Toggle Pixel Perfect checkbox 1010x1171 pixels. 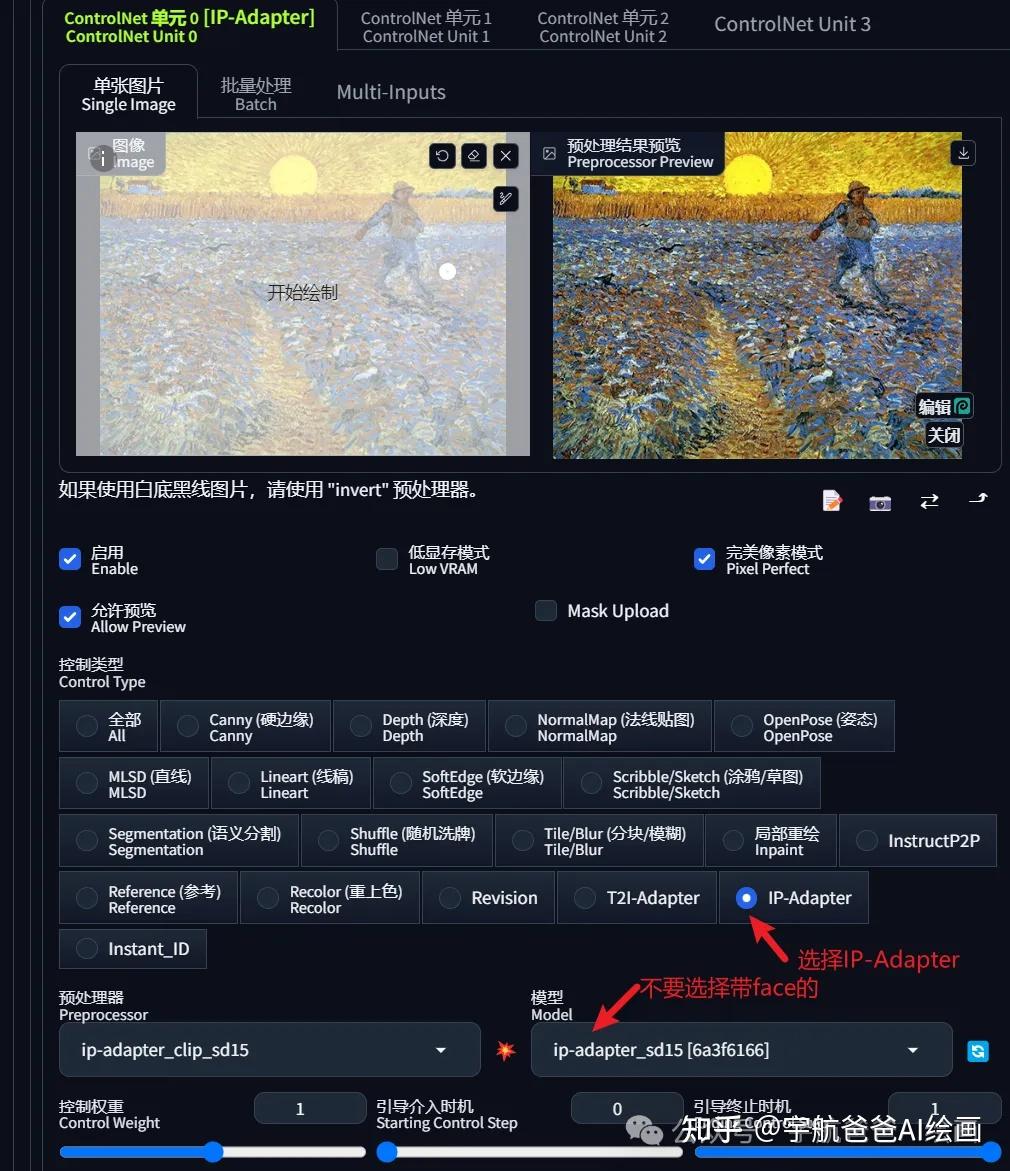[x=704, y=559]
